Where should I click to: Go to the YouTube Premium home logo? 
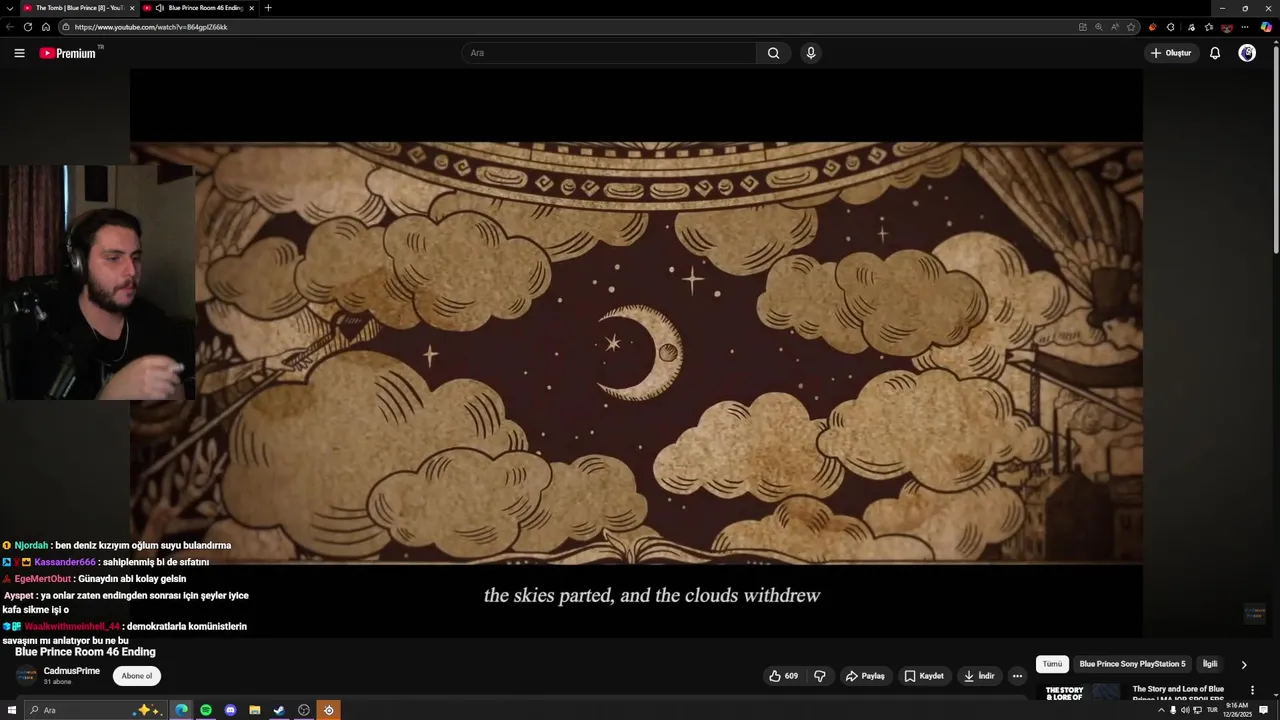tap(68, 53)
